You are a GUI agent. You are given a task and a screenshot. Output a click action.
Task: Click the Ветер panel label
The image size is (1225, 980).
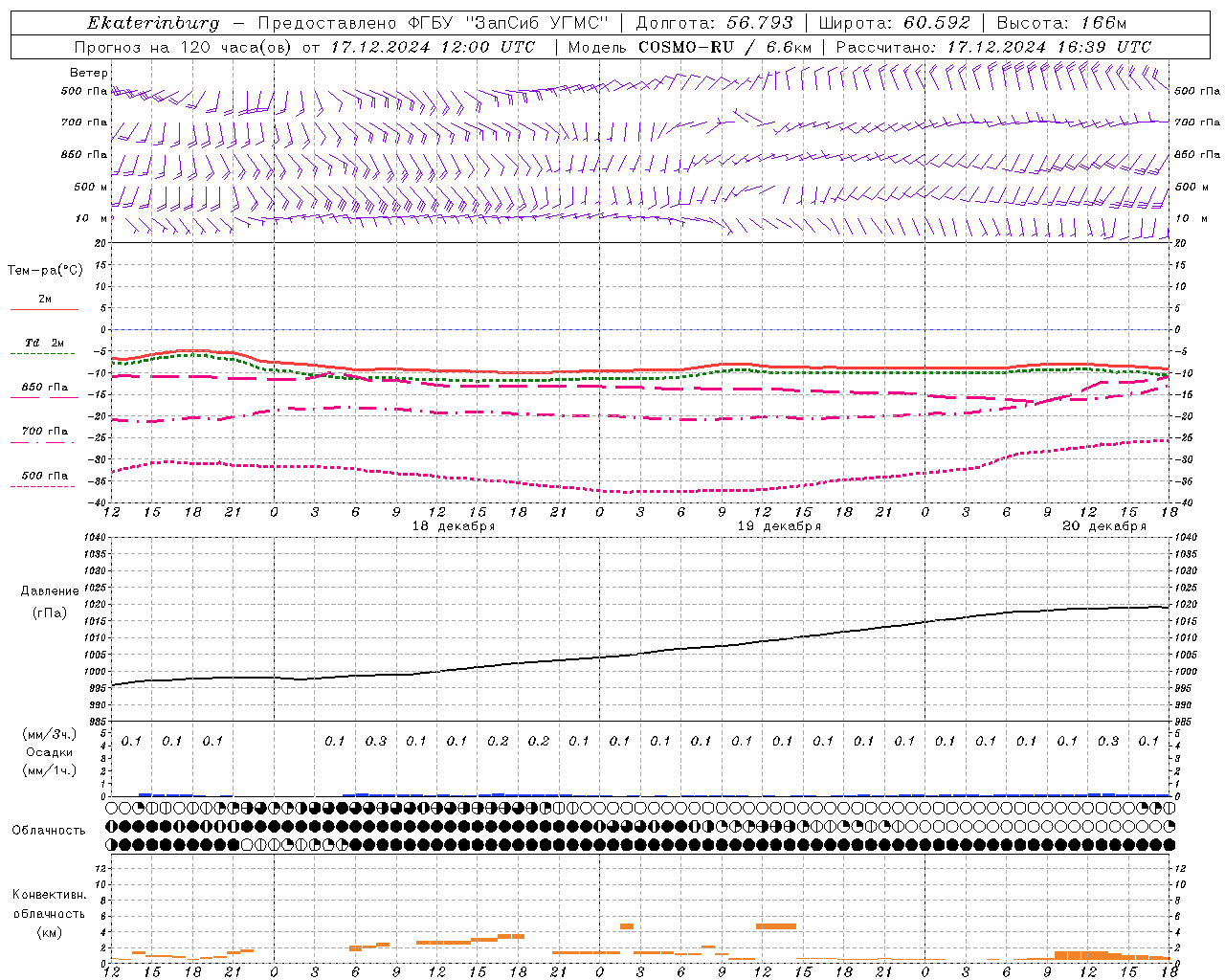[88, 73]
